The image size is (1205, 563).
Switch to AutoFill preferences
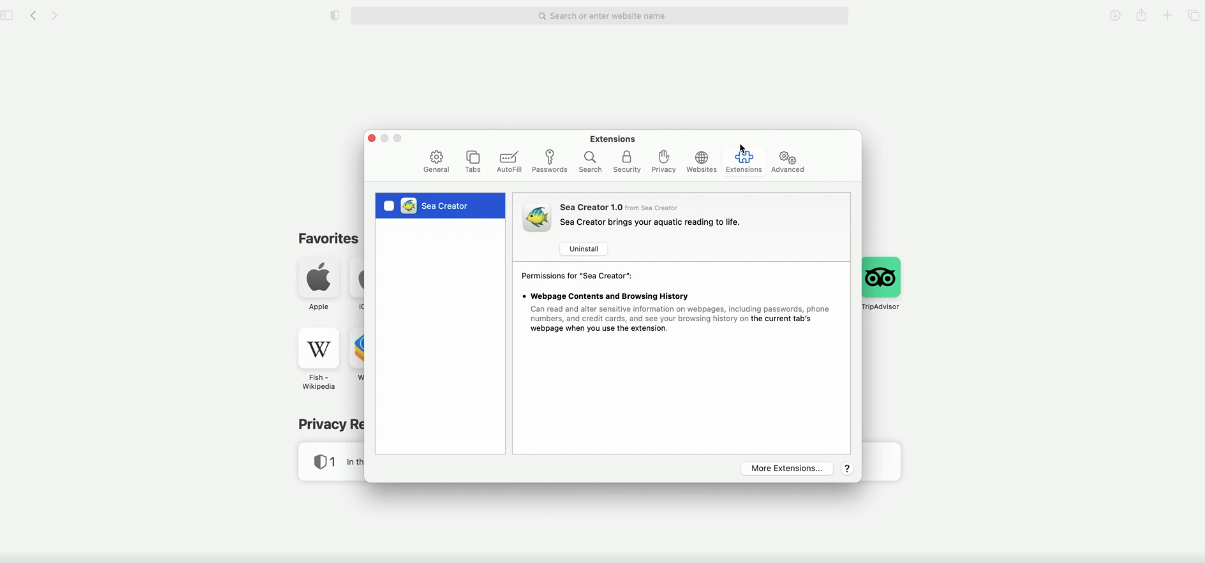(509, 162)
